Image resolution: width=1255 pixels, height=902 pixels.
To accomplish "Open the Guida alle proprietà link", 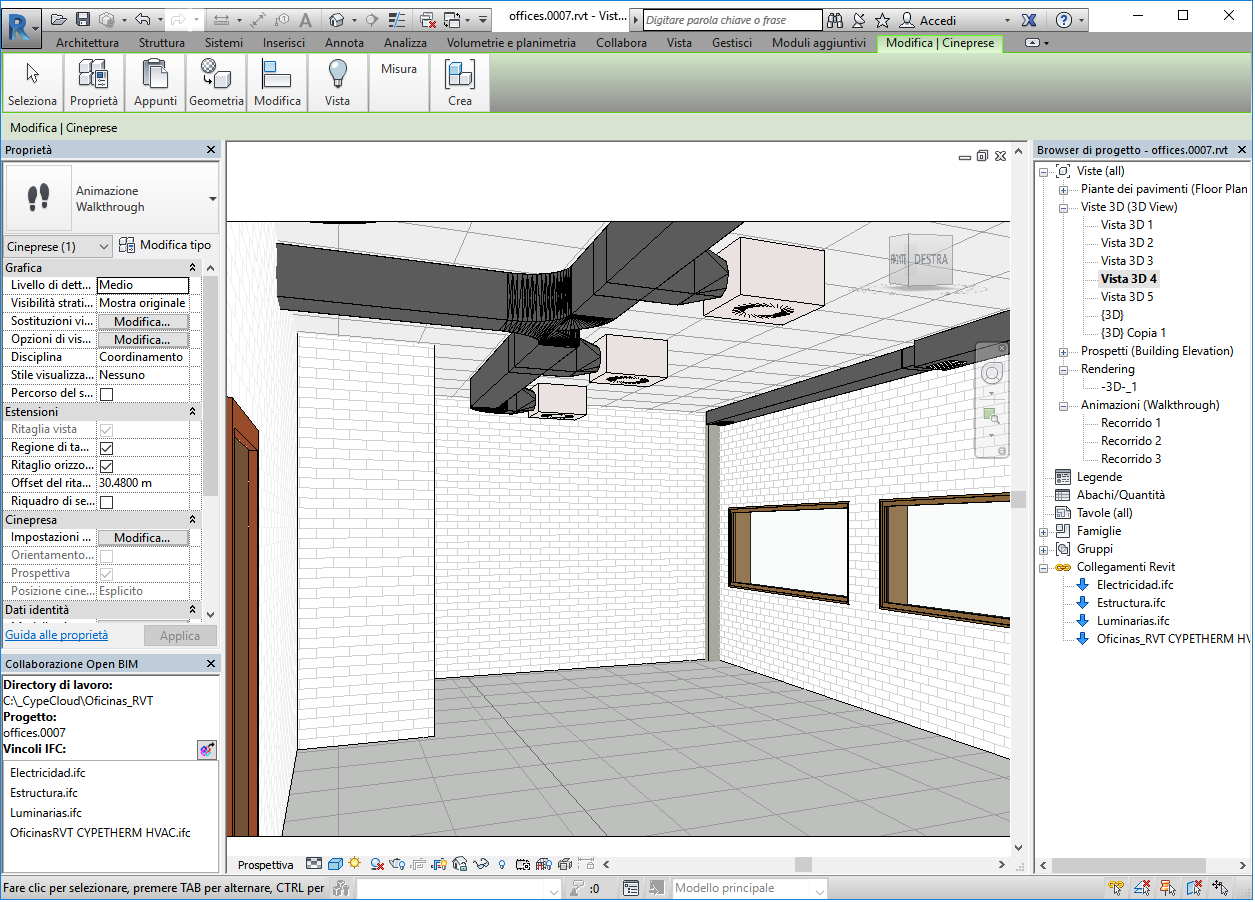I will (57, 635).
